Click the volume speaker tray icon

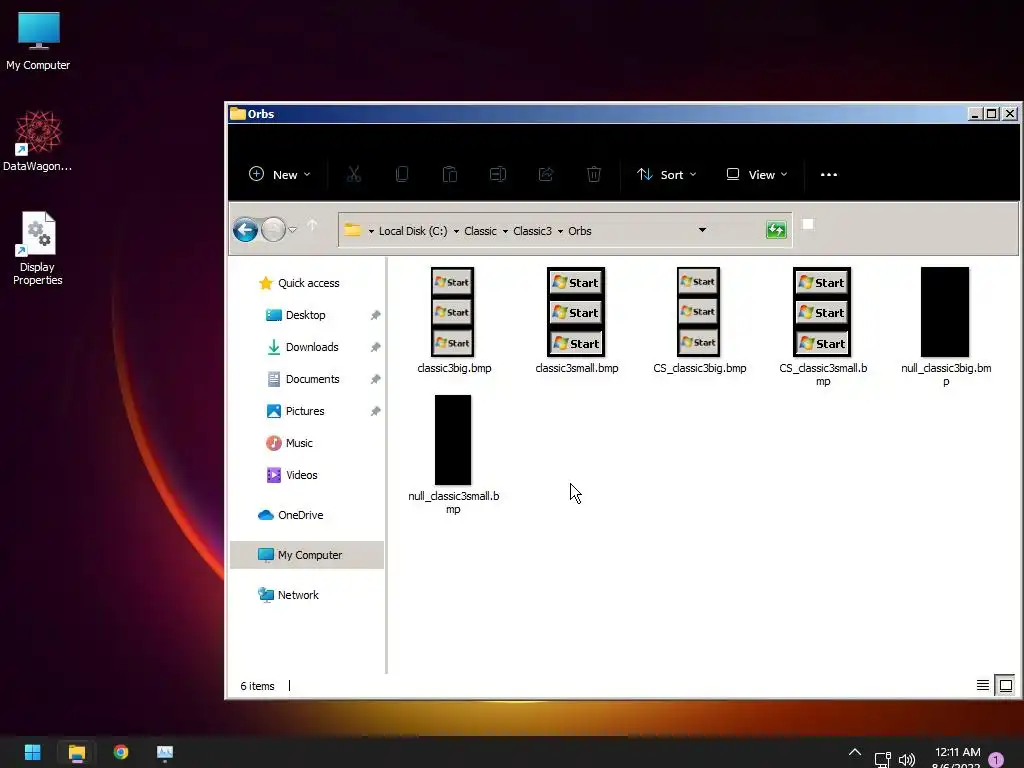(x=906, y=759)
